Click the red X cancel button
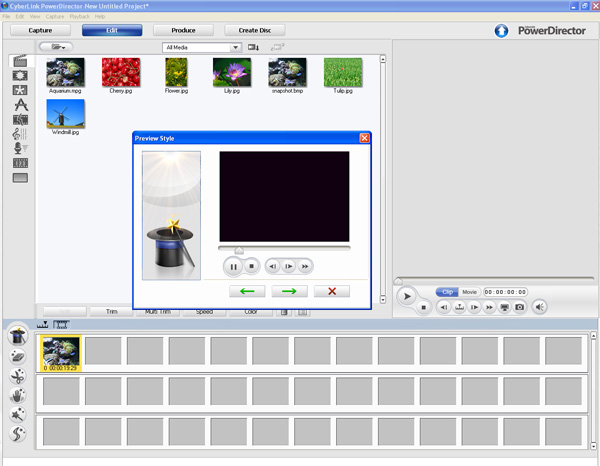The image size is (600, 466). [332, 291]
